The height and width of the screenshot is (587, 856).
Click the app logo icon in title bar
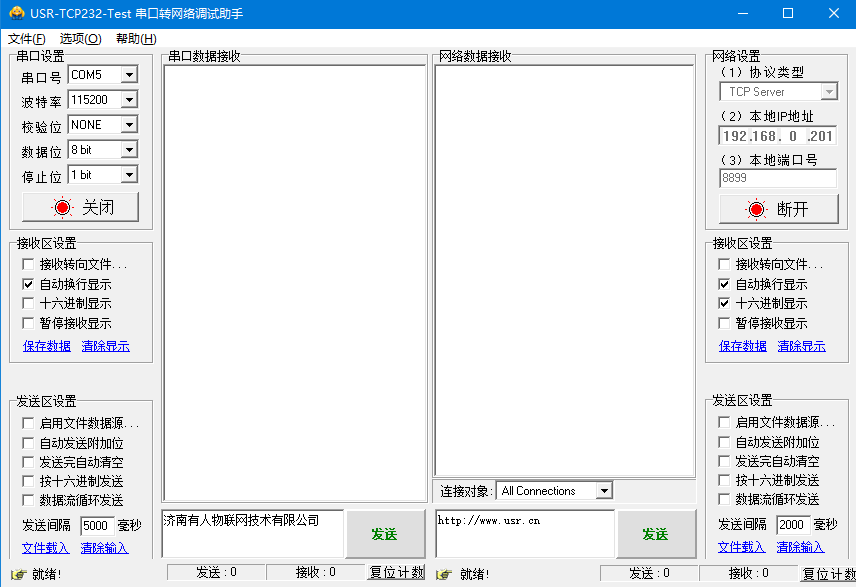[16, 13]
